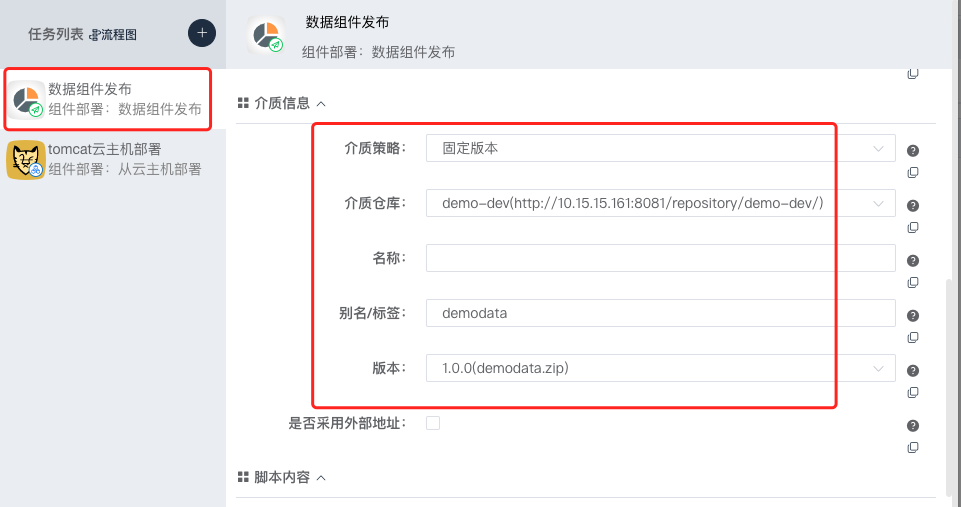Expand the 脚本内容 section
The image size is (961, 507).
(x=321, y=477)
